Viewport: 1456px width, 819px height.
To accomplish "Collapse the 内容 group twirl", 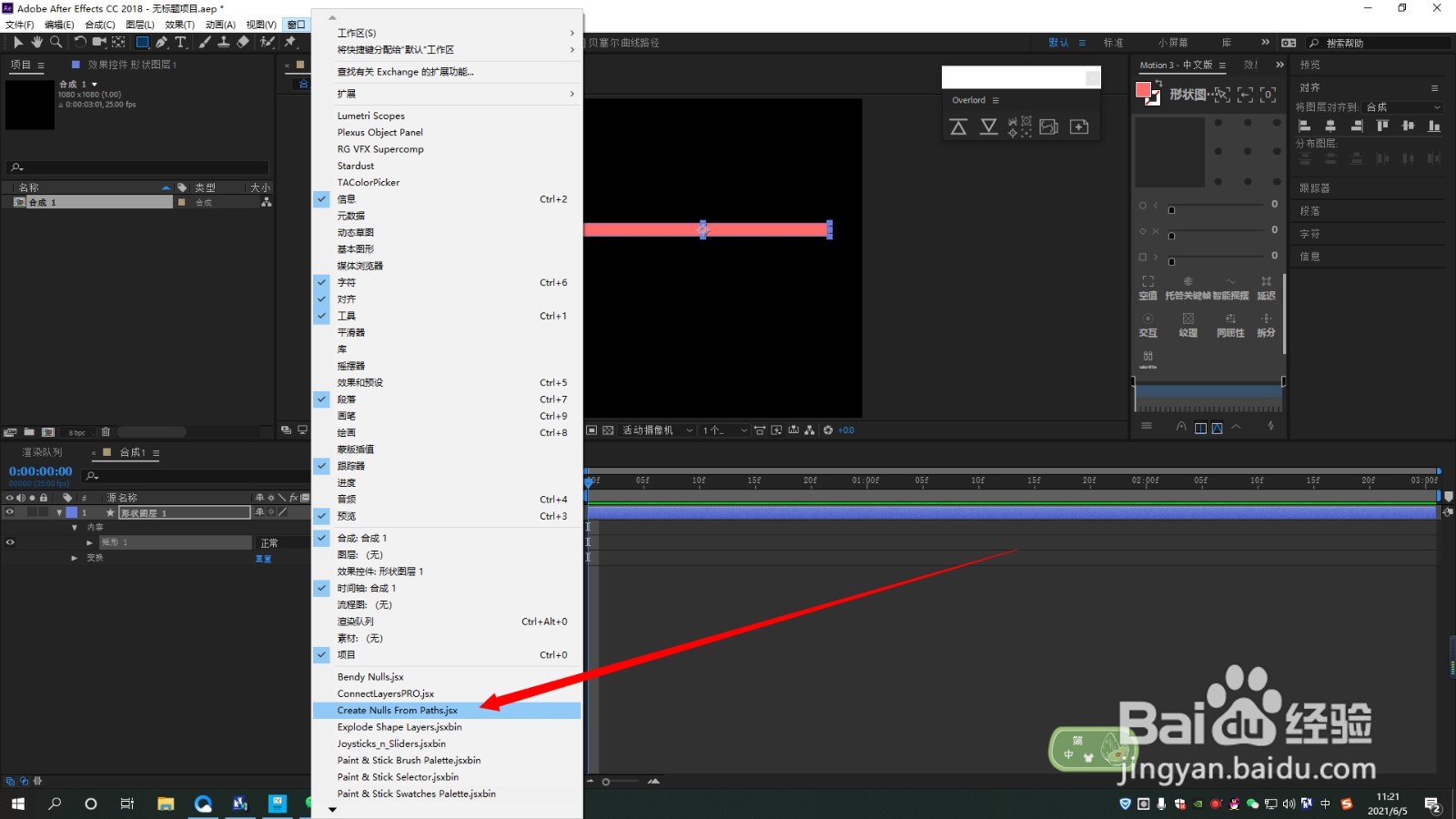I will [x=75, y=528].
